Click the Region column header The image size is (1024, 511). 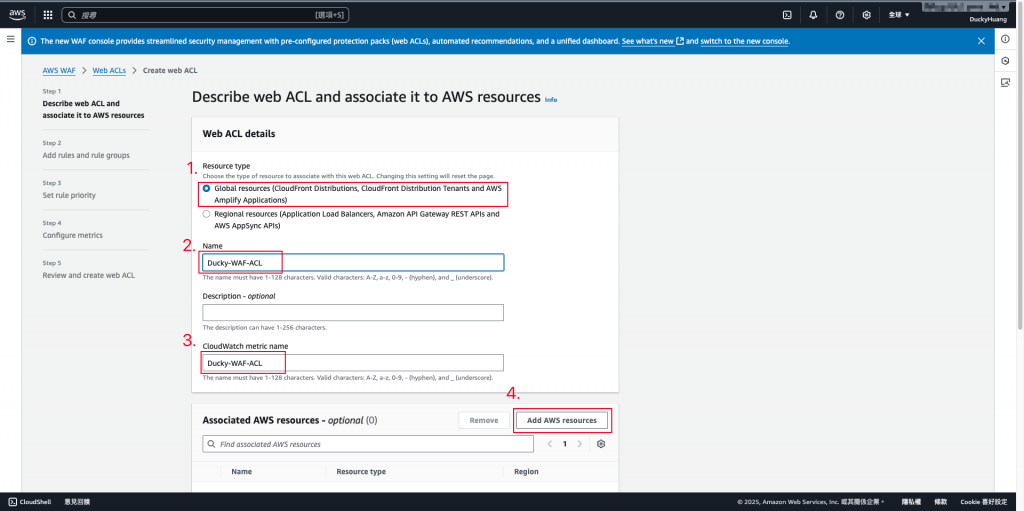(x=526, y=471)
